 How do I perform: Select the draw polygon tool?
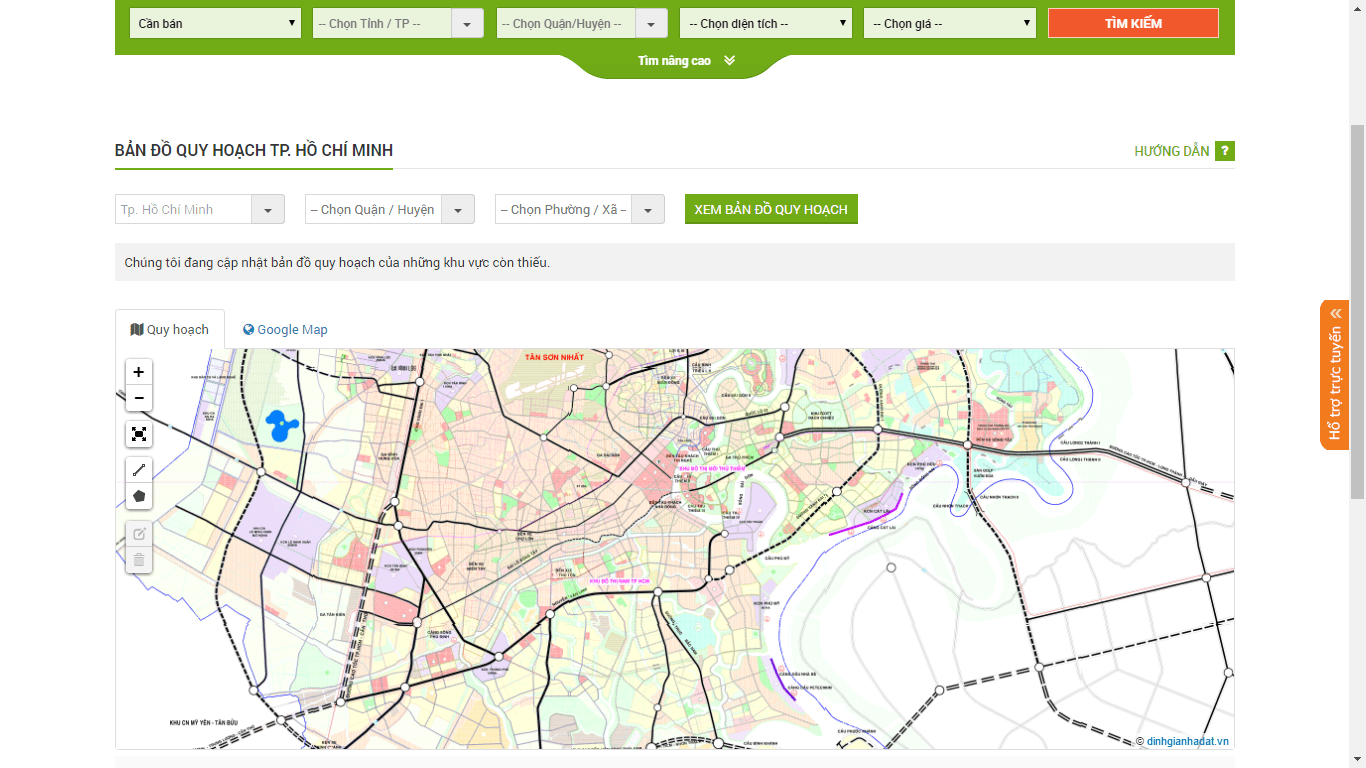tap(139, 495)
